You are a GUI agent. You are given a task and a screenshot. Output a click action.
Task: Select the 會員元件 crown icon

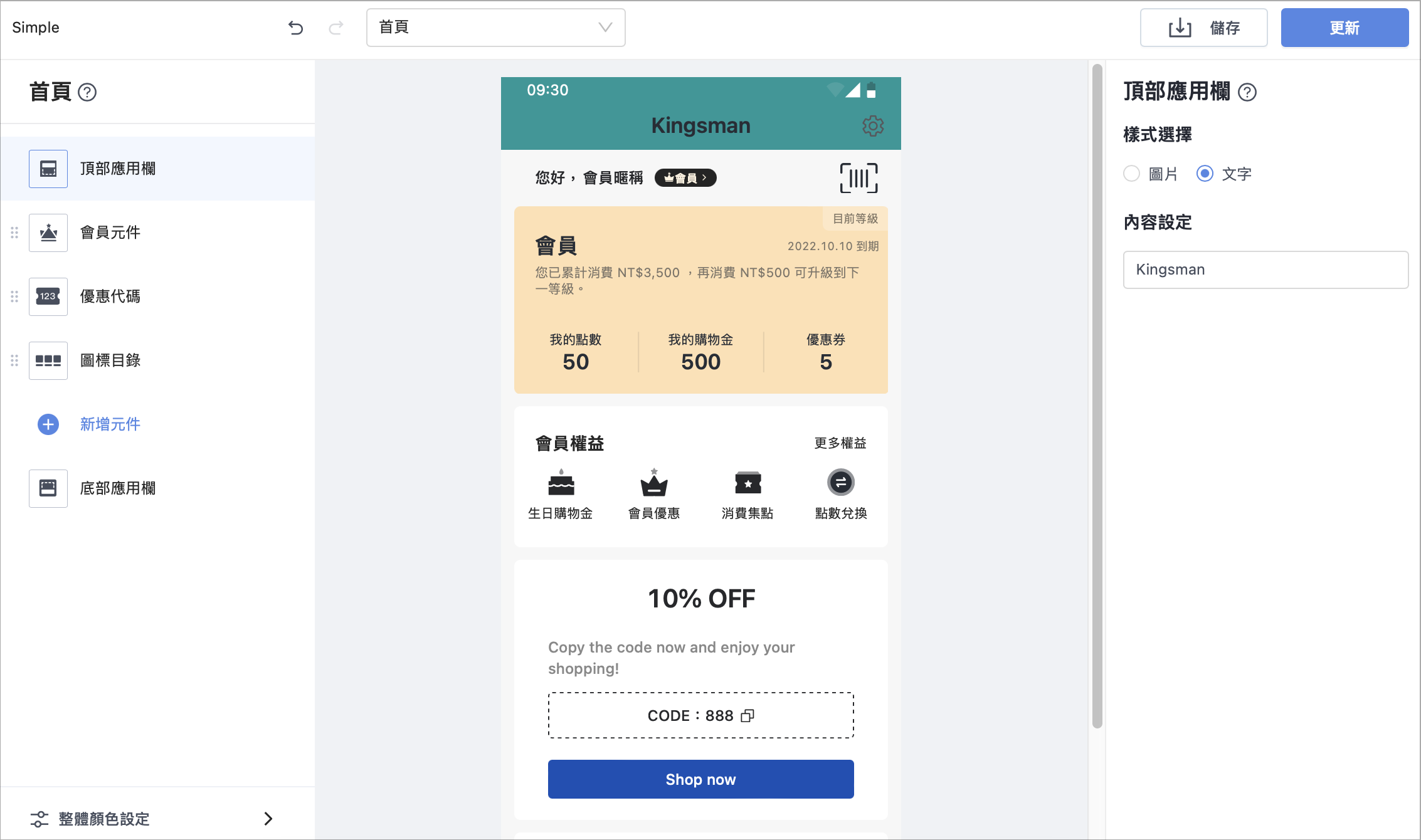click(48, 233)
